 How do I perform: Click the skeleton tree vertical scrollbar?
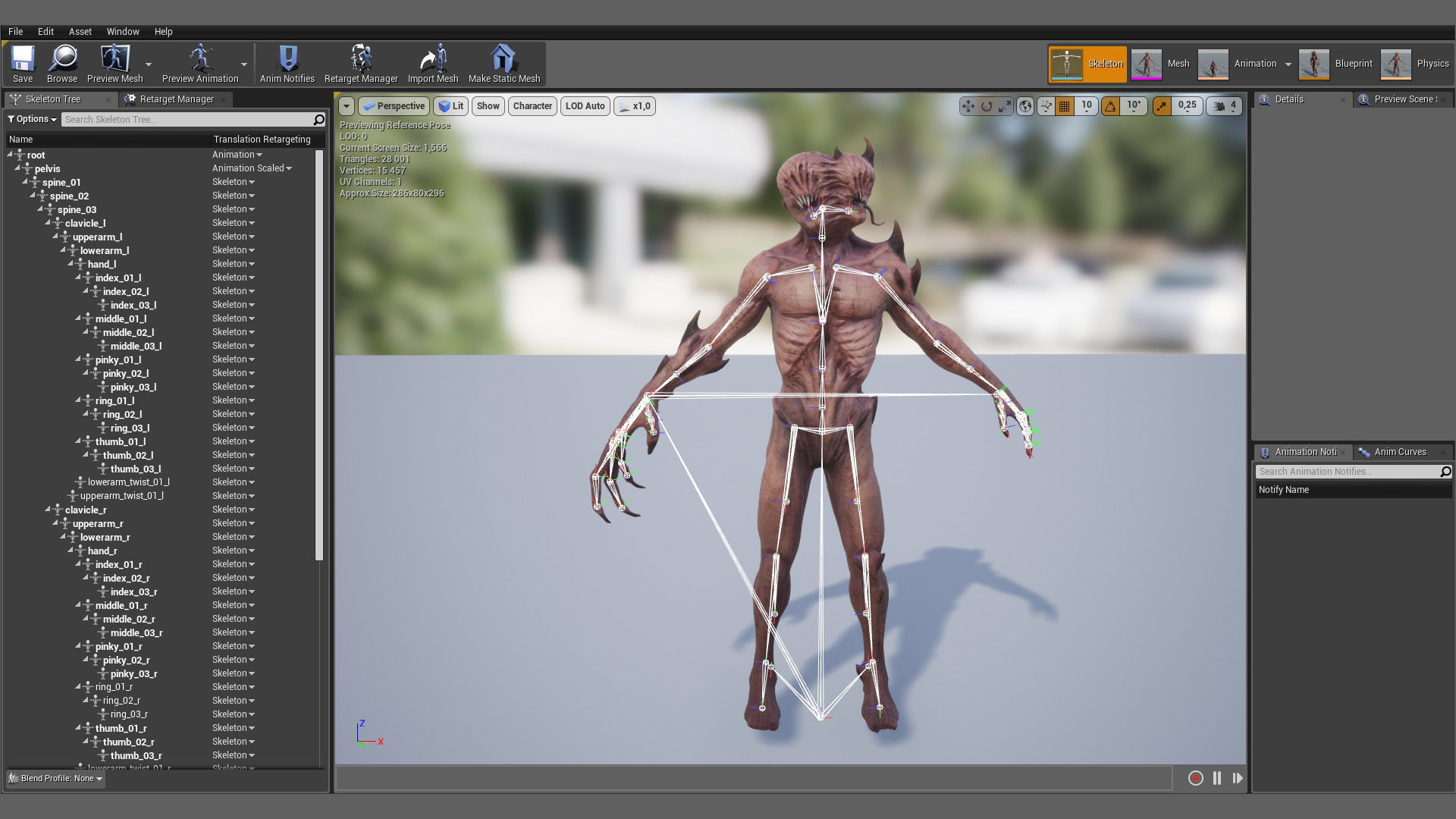[x=319, y=355]
